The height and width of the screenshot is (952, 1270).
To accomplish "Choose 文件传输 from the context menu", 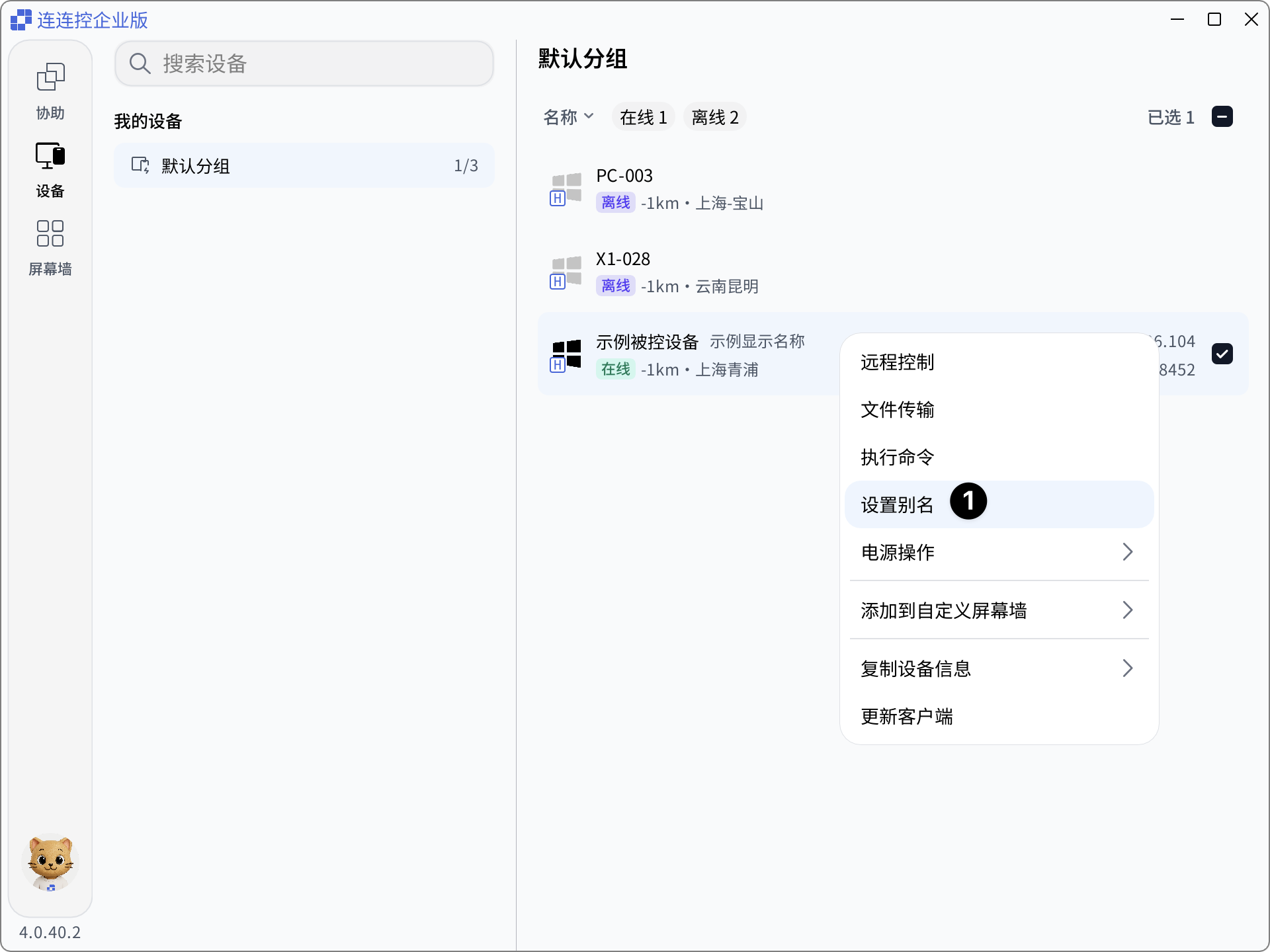I will click(x=999, y=409).
